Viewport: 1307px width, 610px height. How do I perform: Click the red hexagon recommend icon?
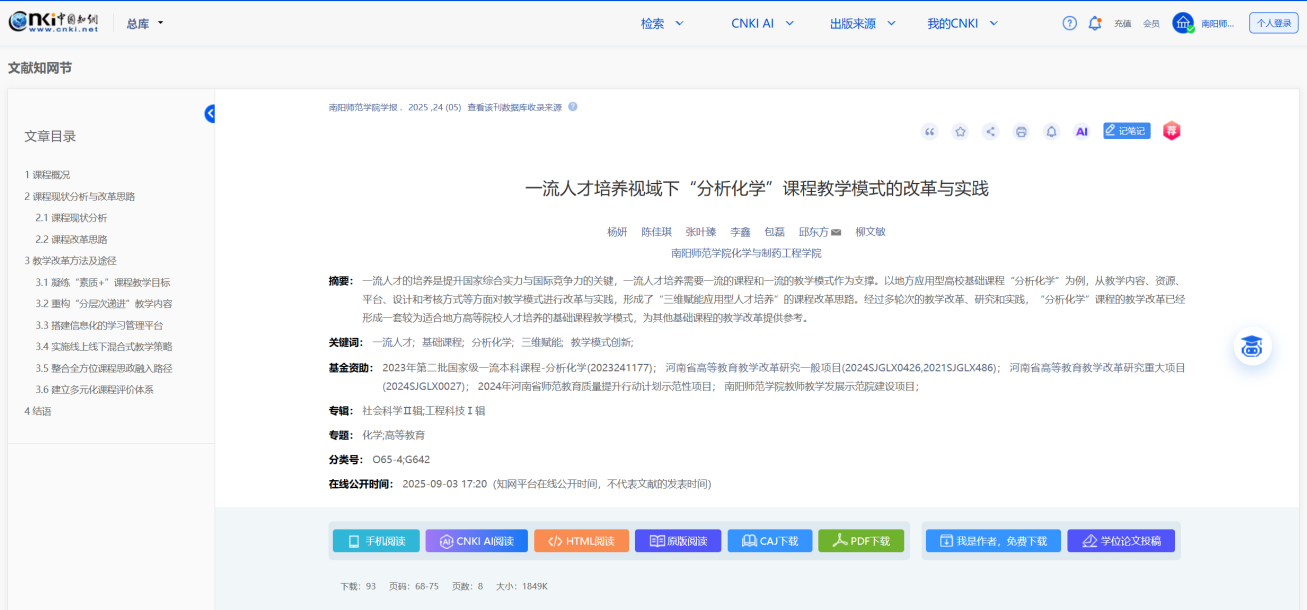(1171, 131)
